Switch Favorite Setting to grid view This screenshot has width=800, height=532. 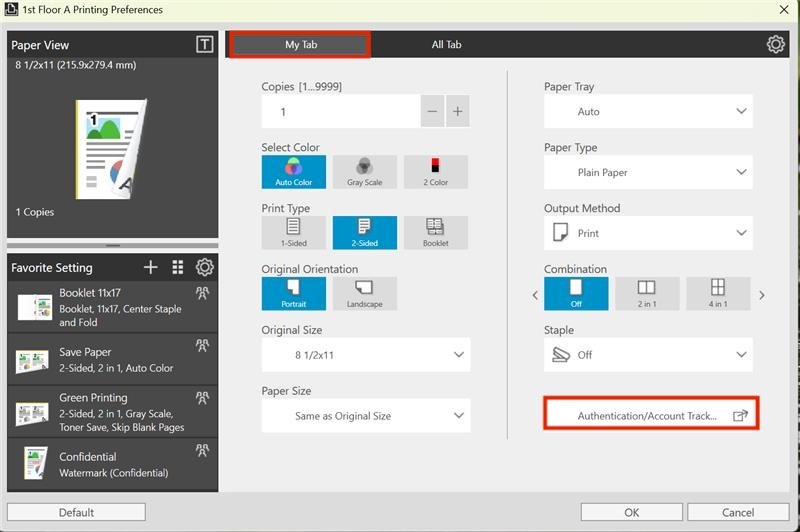click(x=178, y=267)
